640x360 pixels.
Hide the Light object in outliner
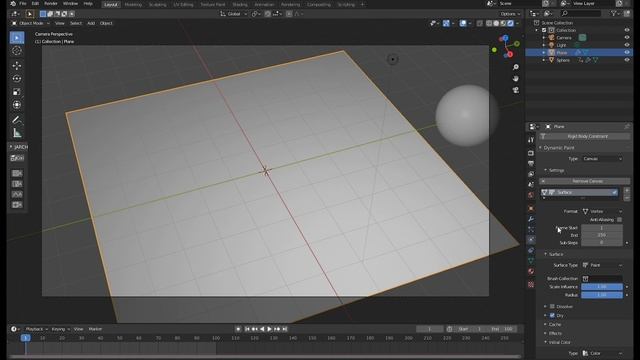[x=627, y=45]
